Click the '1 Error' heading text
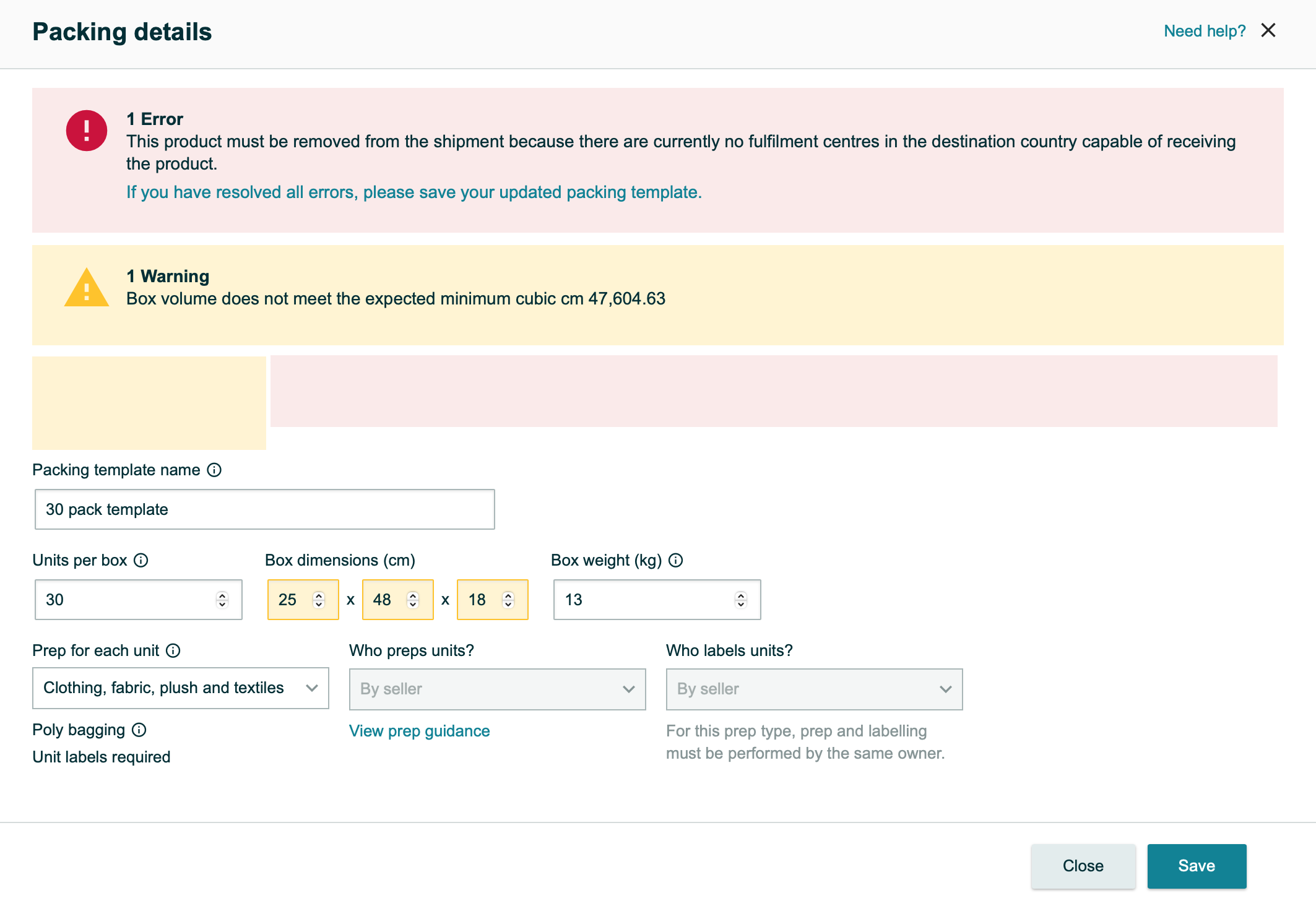Screen dimensions: 1316x906 pyautogui.click(x=155, y=119)
